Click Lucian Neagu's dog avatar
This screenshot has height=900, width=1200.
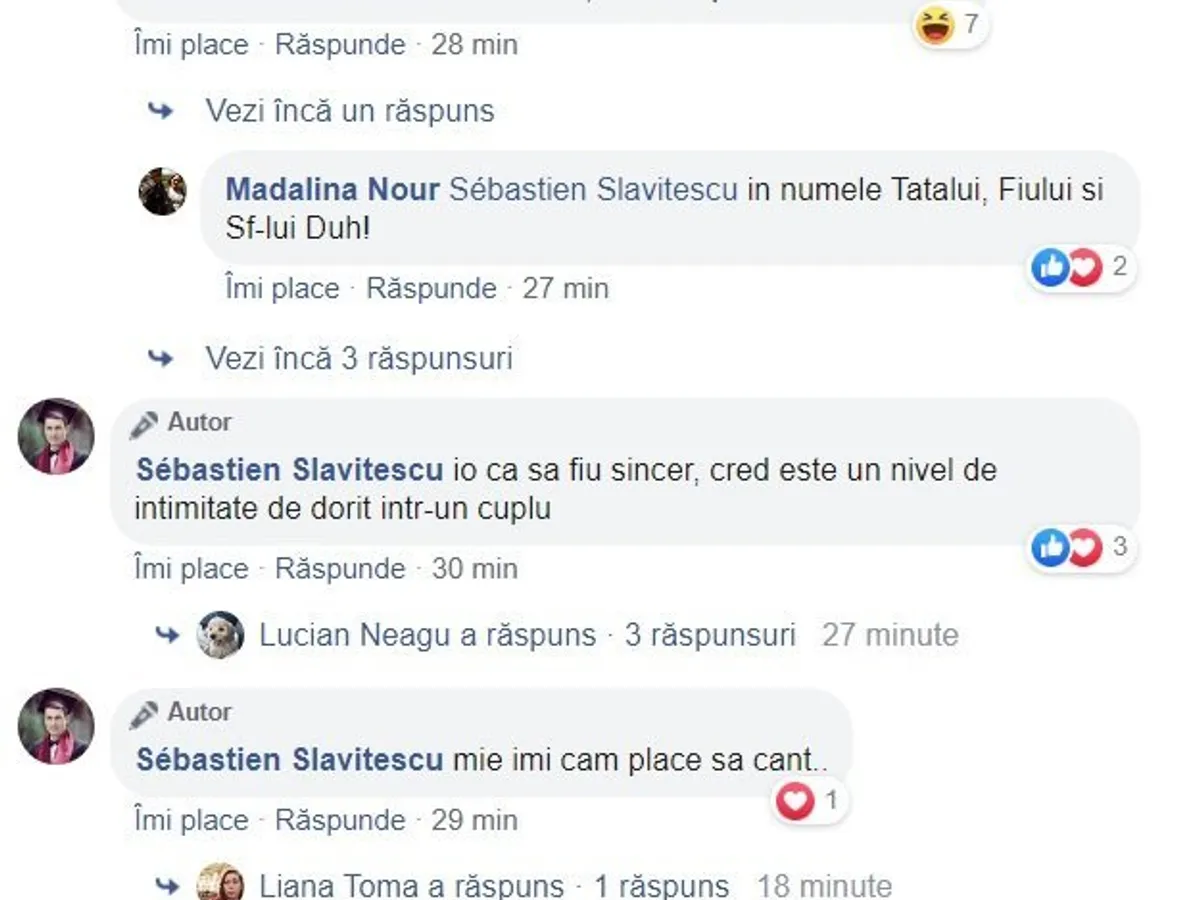(x=220, y=635)
